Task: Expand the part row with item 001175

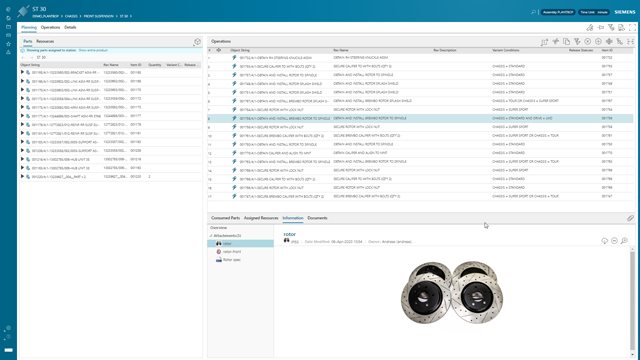Action: [x=22, y=107]
